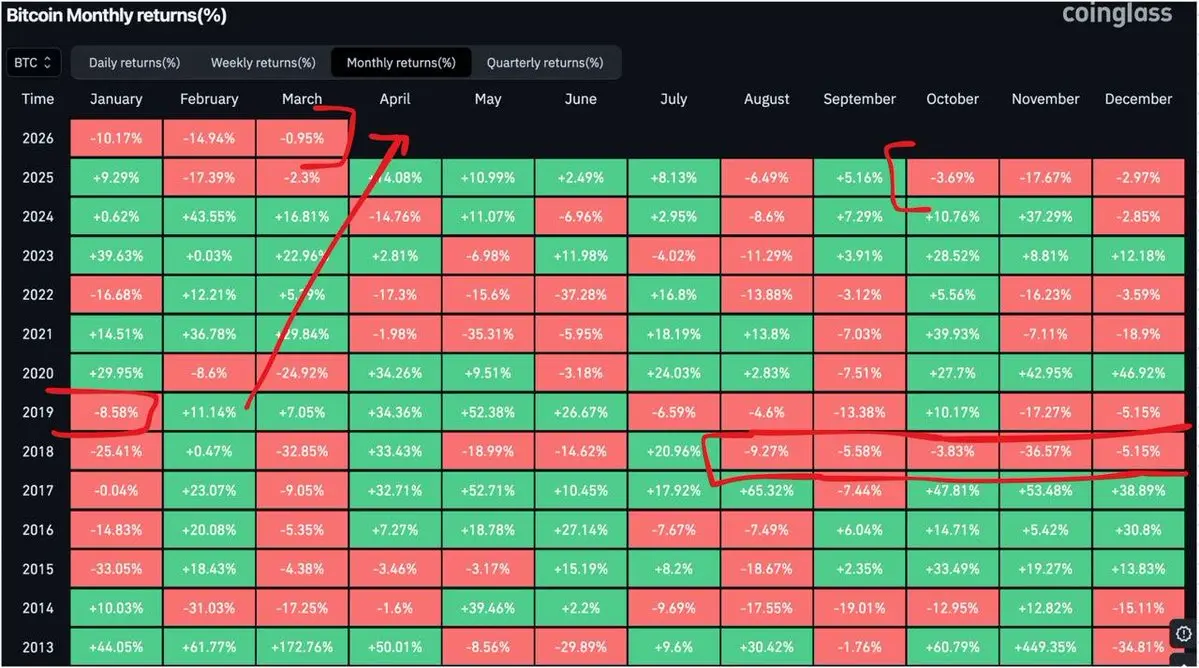The image size is (1199, 668).
Task: Click the -17.67% November 2025 cell
Action: click(x=1045, y=177)
